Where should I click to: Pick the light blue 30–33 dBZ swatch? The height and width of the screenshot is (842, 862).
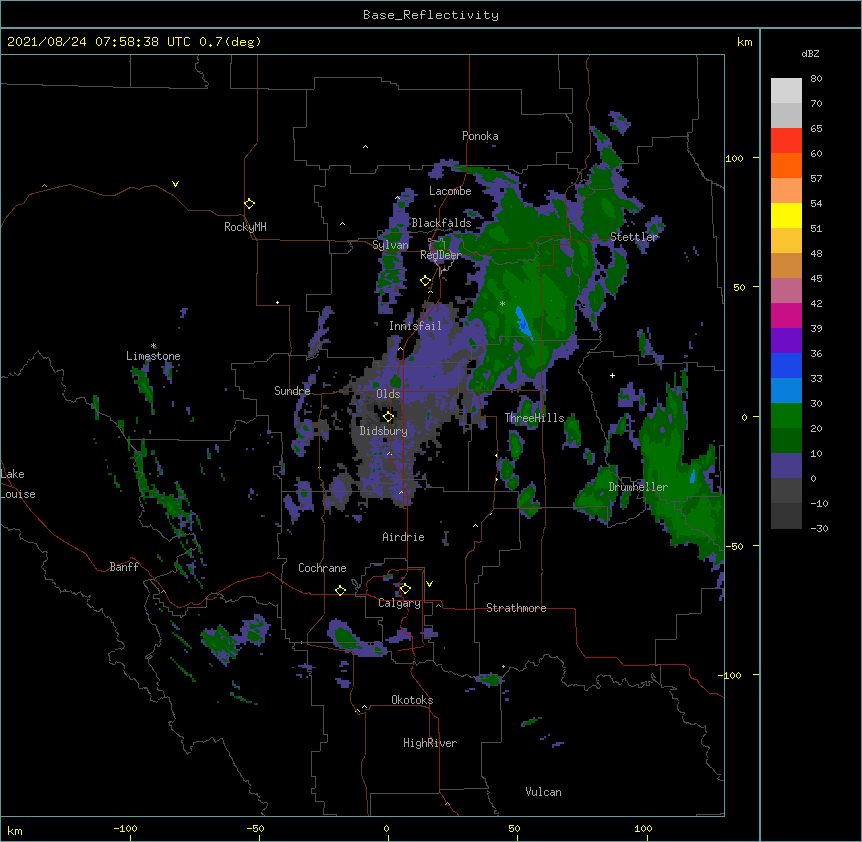786,390
